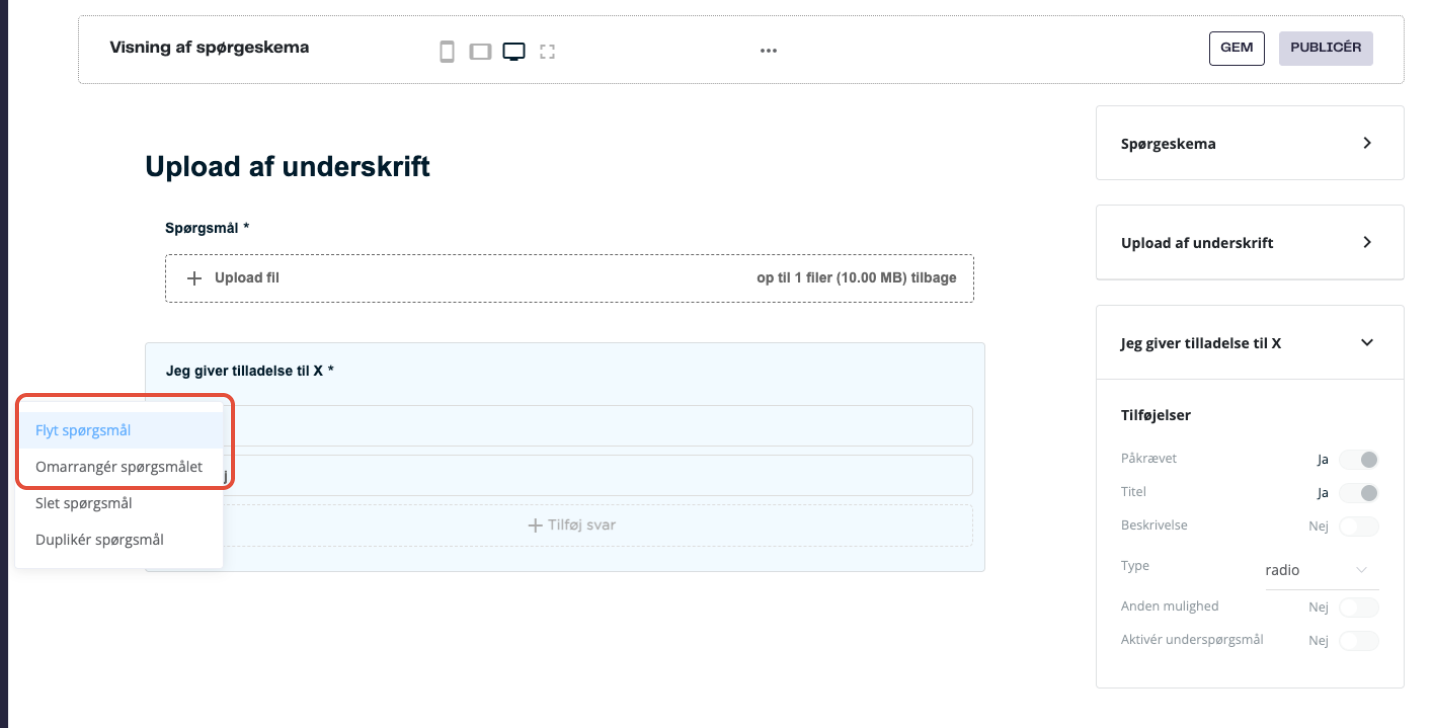Expand the Spørgeskema panel
Image resolution: width=1433 pixels, height=728 pixels.
[1367, 143]
